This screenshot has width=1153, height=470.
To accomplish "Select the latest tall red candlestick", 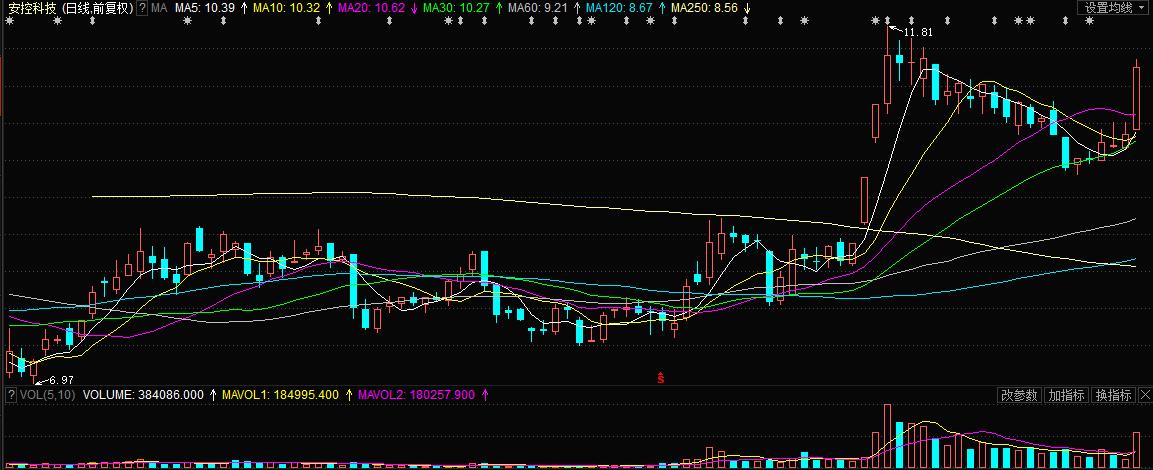I will [1136, 97].
